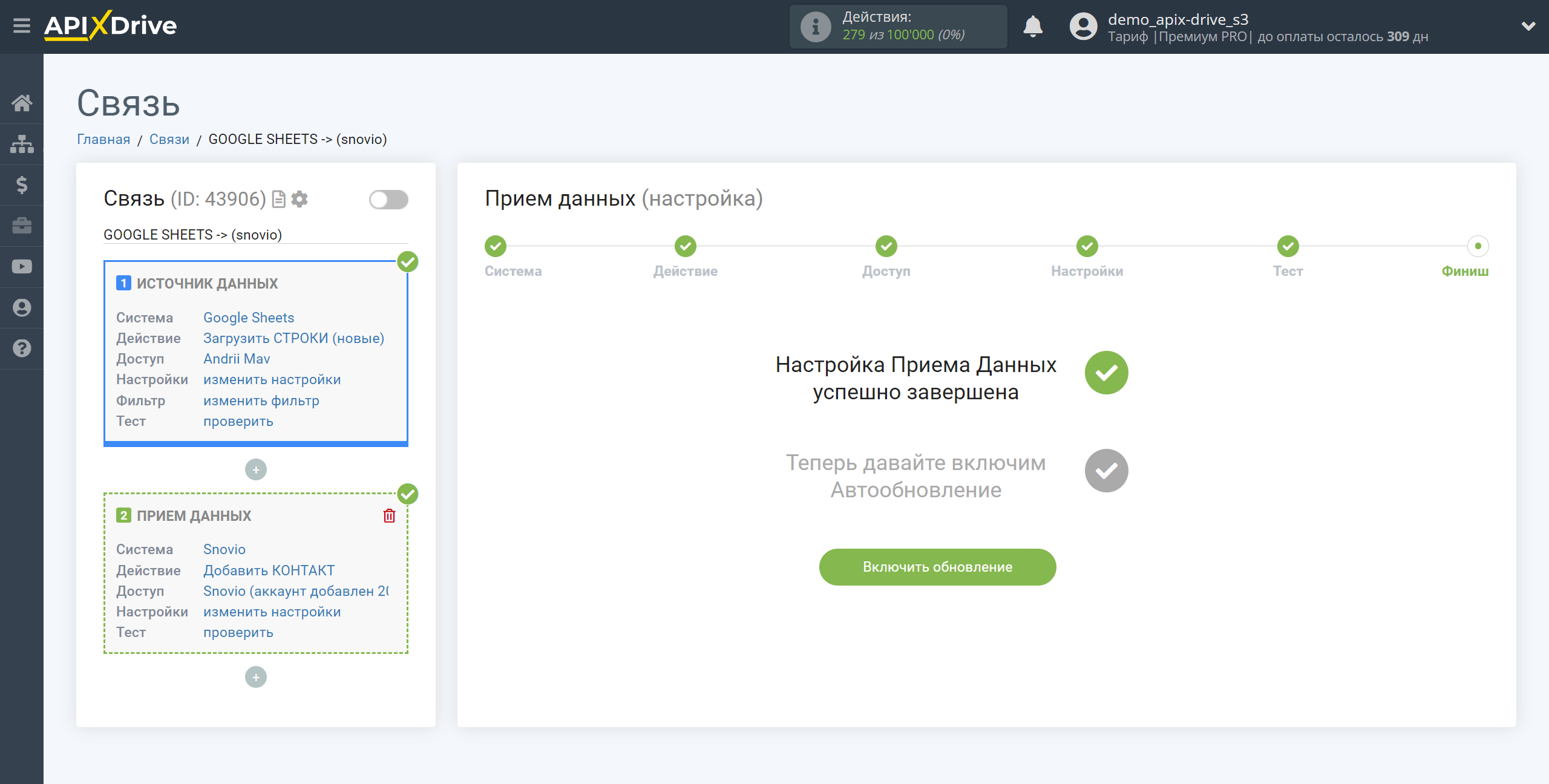
Task: Click green success checkmark beside setup completed
Action: [x=1107, y=373]
